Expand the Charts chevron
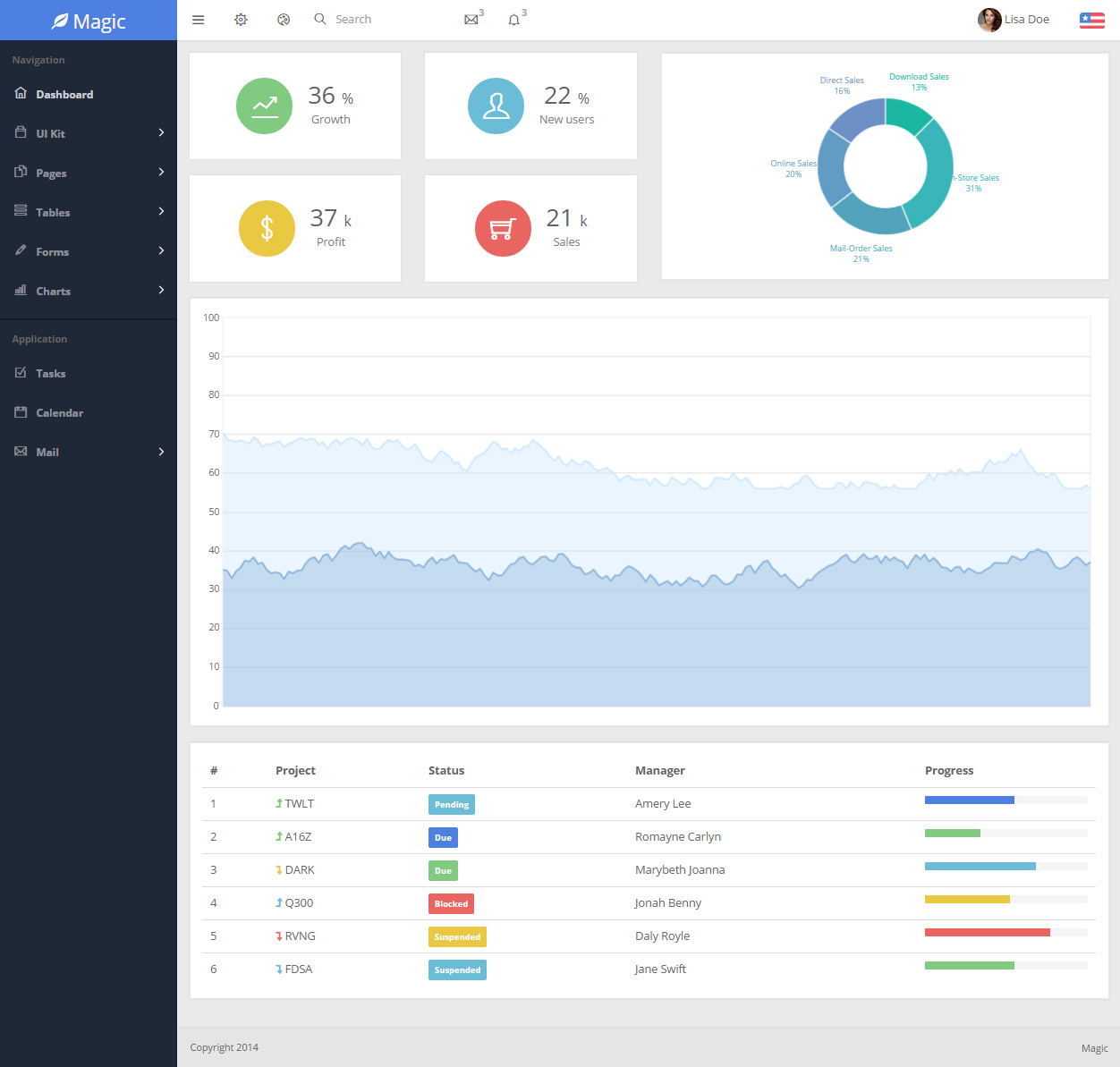The height and width of the screenshot is (1067, 1120). pos(161,290)
